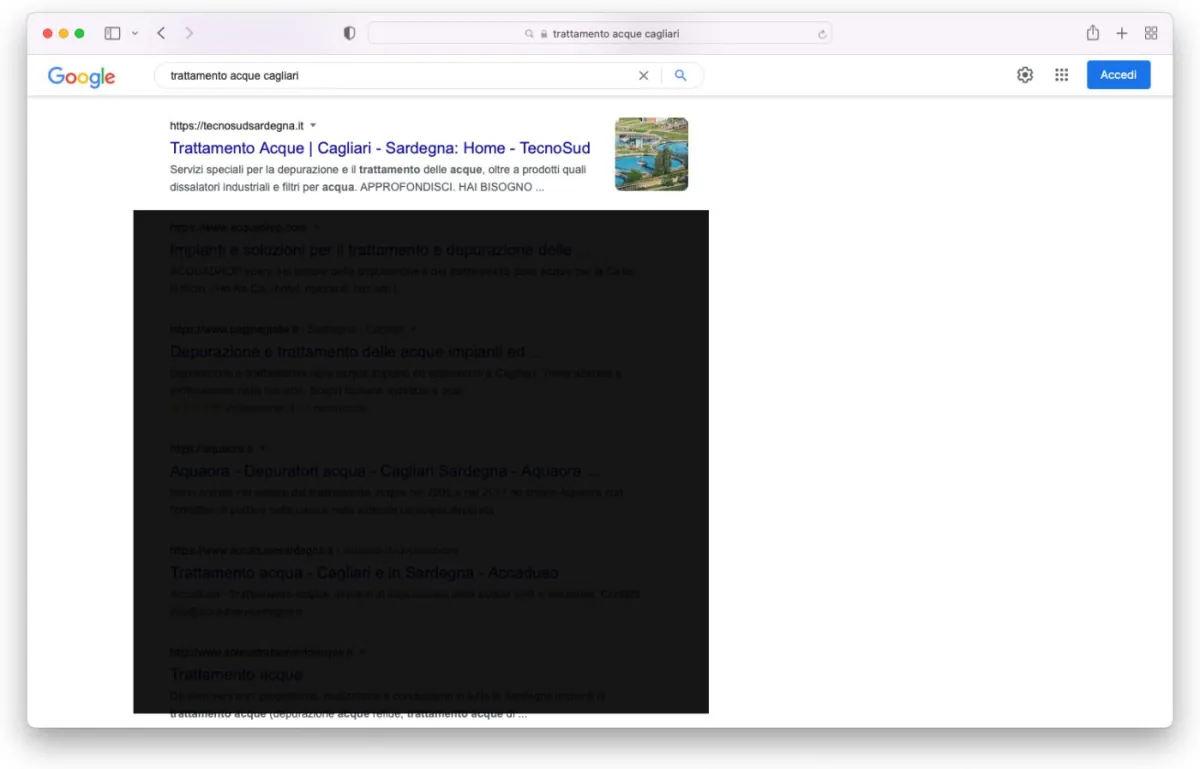Open the Share menu in Safari

point(1093,33)
